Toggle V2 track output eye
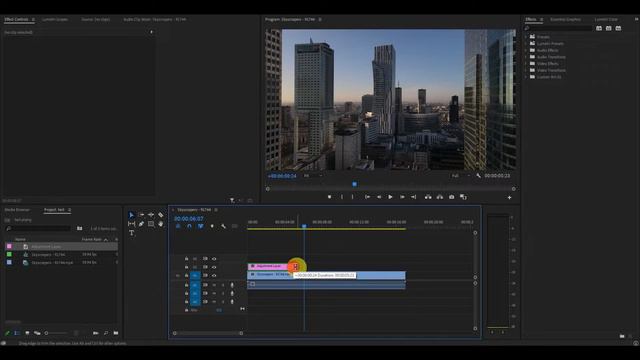640x360 pixels. [x=214, y=267]
